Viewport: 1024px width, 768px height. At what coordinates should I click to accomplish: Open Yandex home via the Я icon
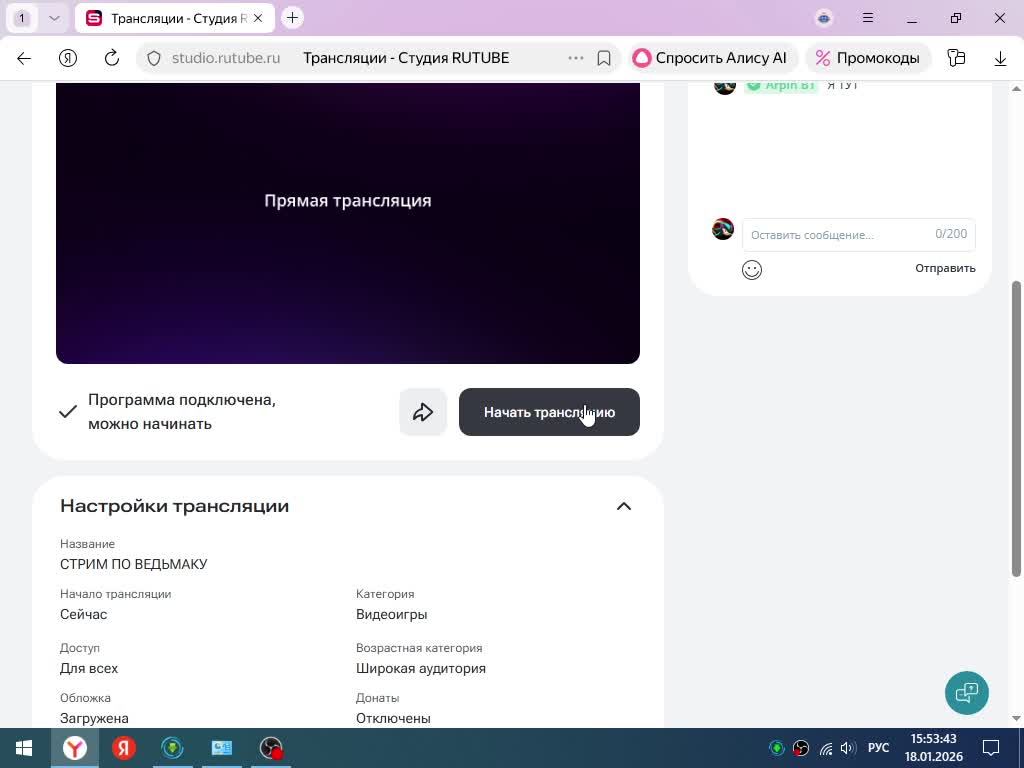click(x=68, y=58)
